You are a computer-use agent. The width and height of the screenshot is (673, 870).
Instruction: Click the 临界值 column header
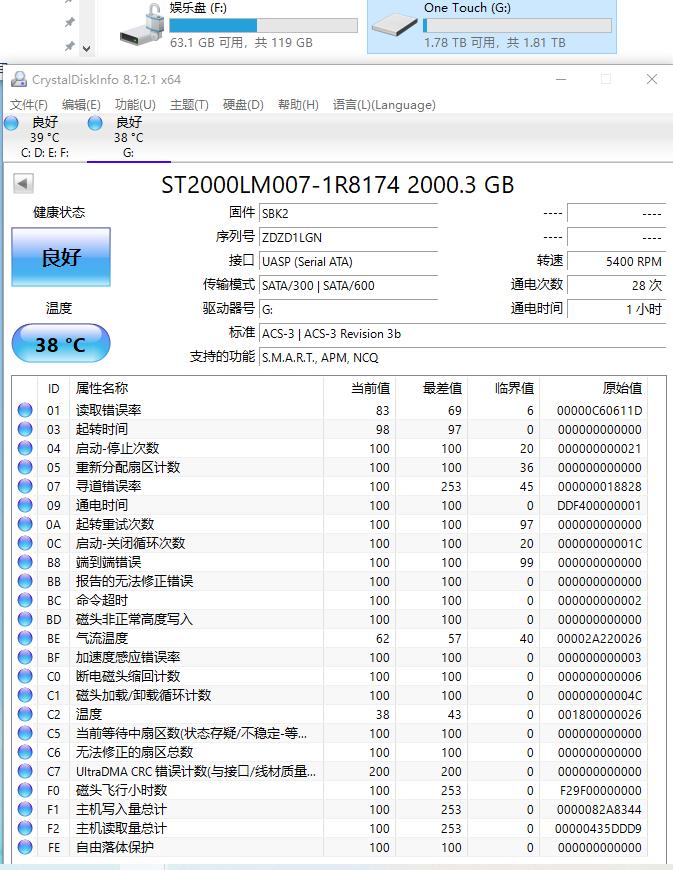coord(503,388)
